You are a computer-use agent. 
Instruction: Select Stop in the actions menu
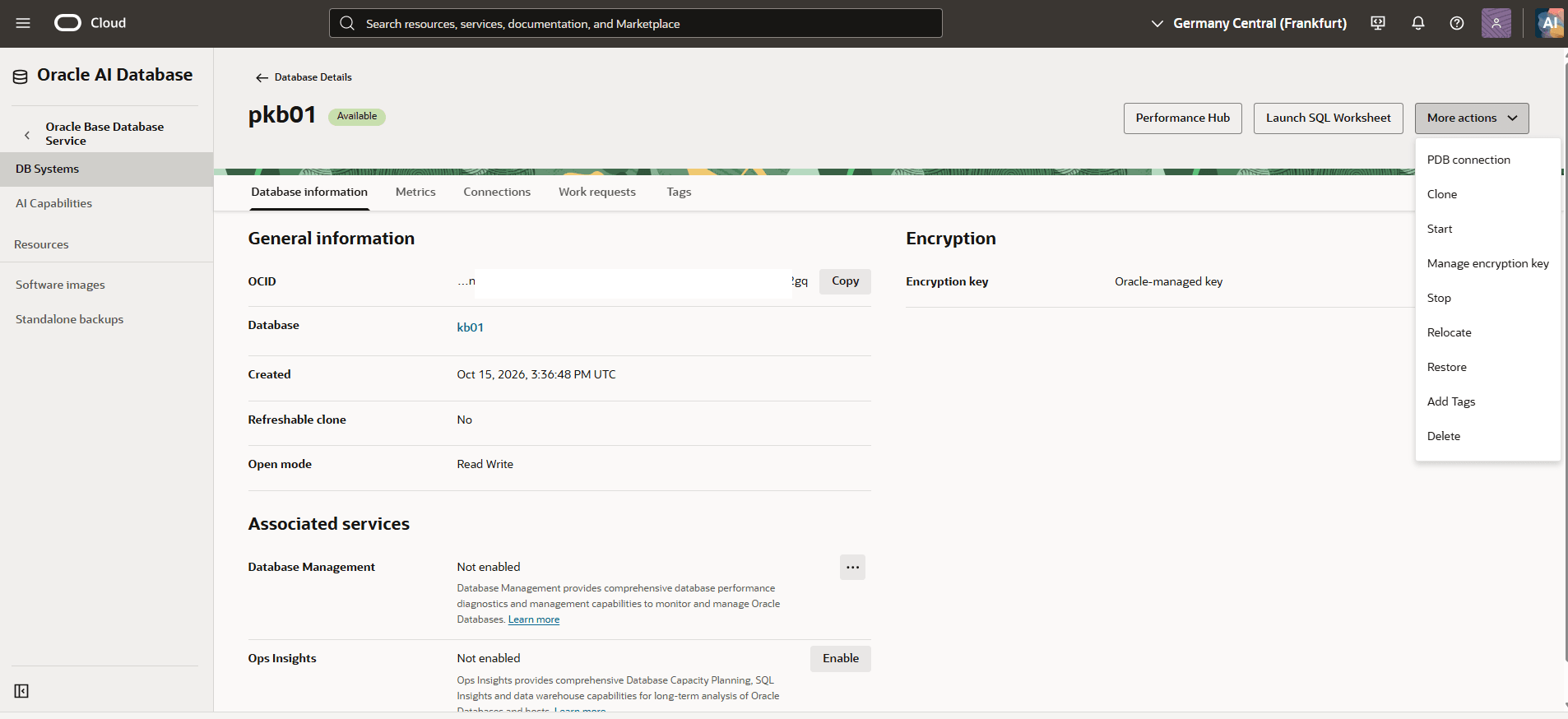click(1487, 298)
